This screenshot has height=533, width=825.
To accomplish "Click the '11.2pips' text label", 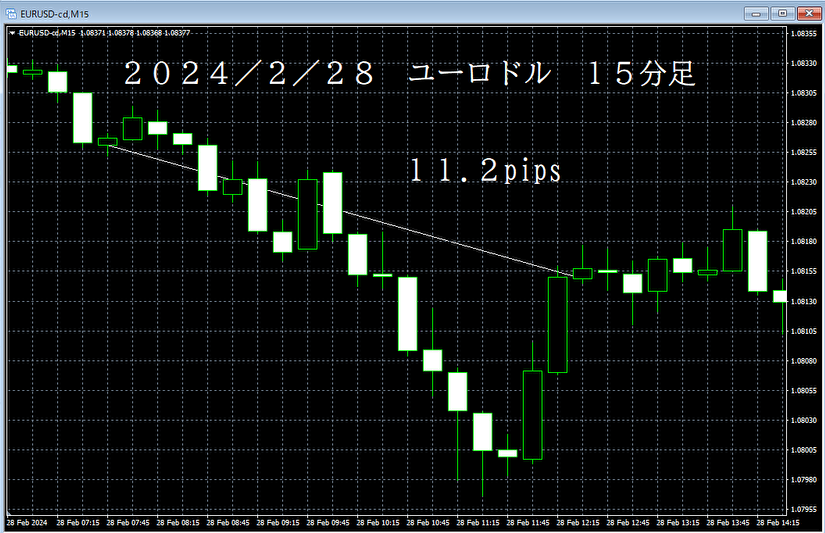I will click(485, 170).
